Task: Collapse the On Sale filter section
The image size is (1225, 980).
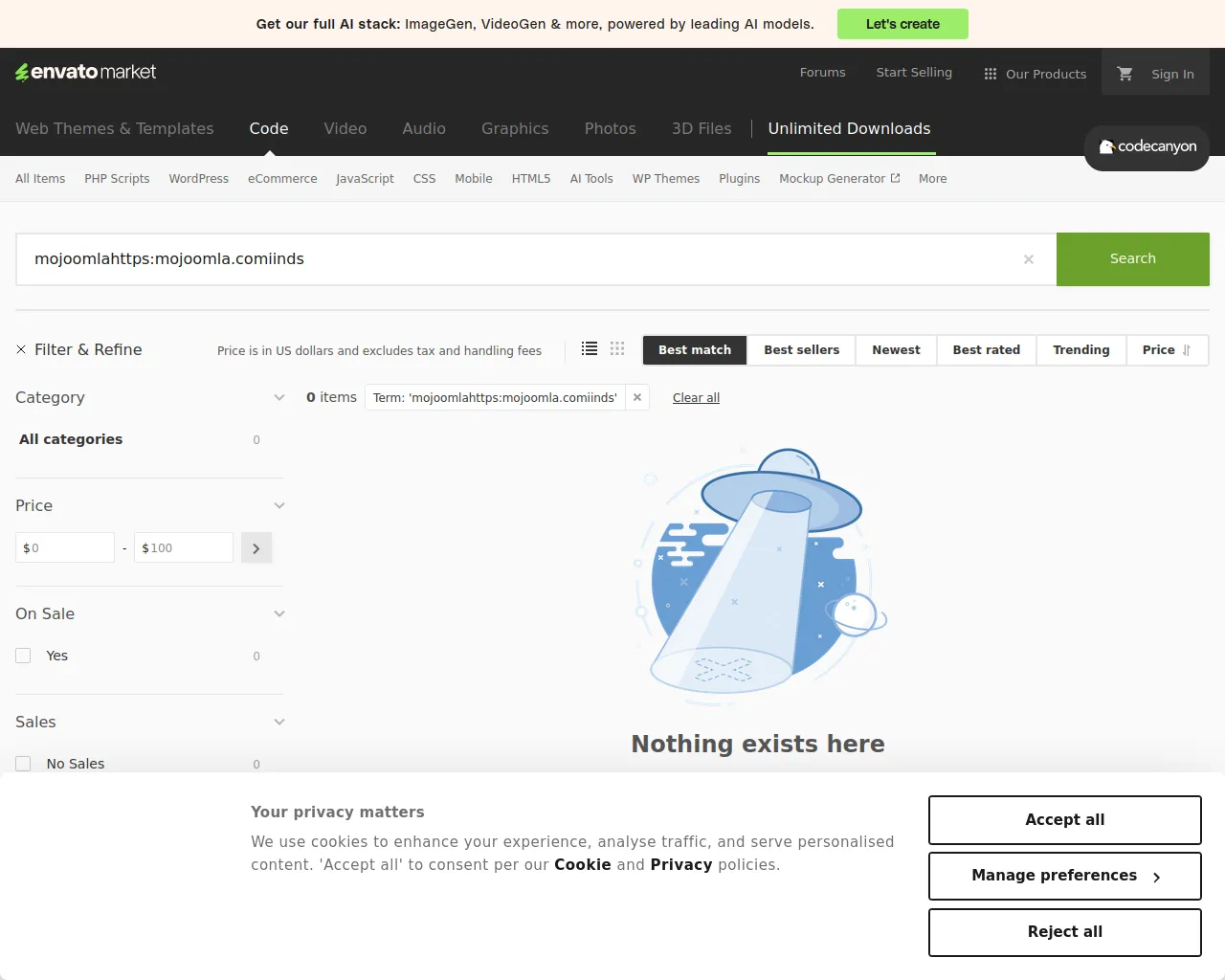Action: [x=279, y=613]
